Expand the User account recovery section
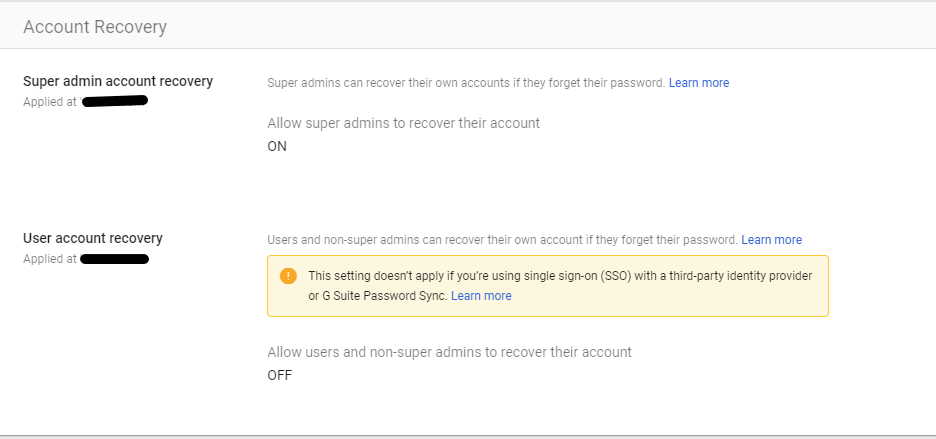The image size is (936, 439). click(93, 238)
